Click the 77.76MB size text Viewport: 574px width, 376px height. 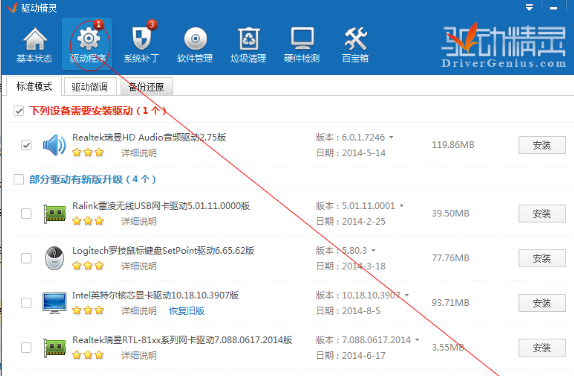450,258
